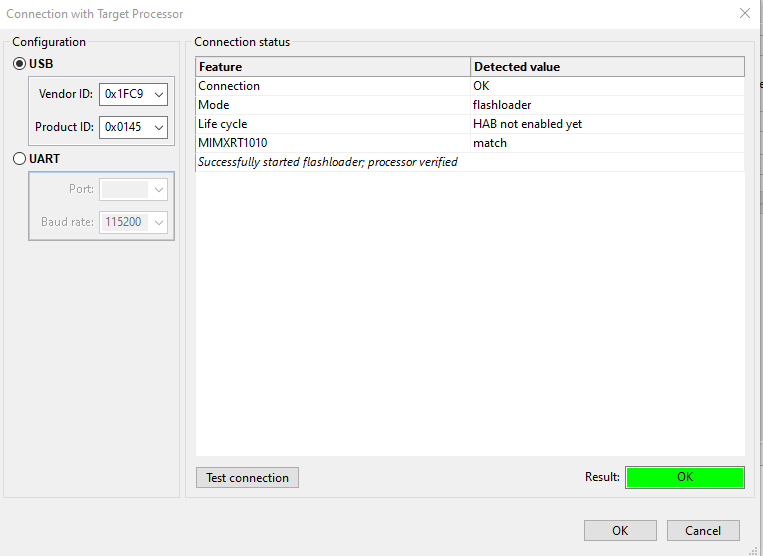Click the Feature column header
The width and height of the screenshot is (763, 556).
pyautogui.click(x=333, y=67)
